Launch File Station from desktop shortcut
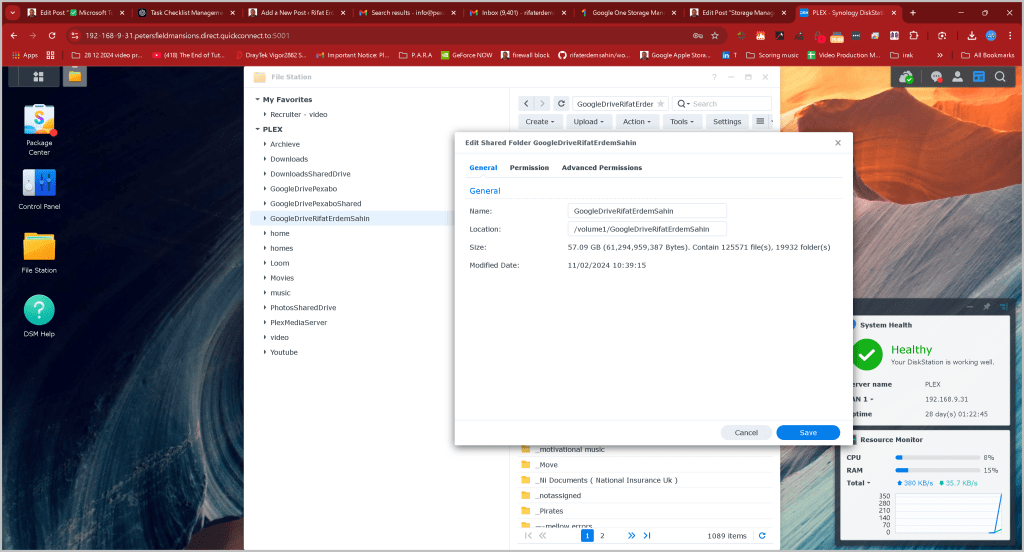 pyautogui.click(x=39, y=252)
